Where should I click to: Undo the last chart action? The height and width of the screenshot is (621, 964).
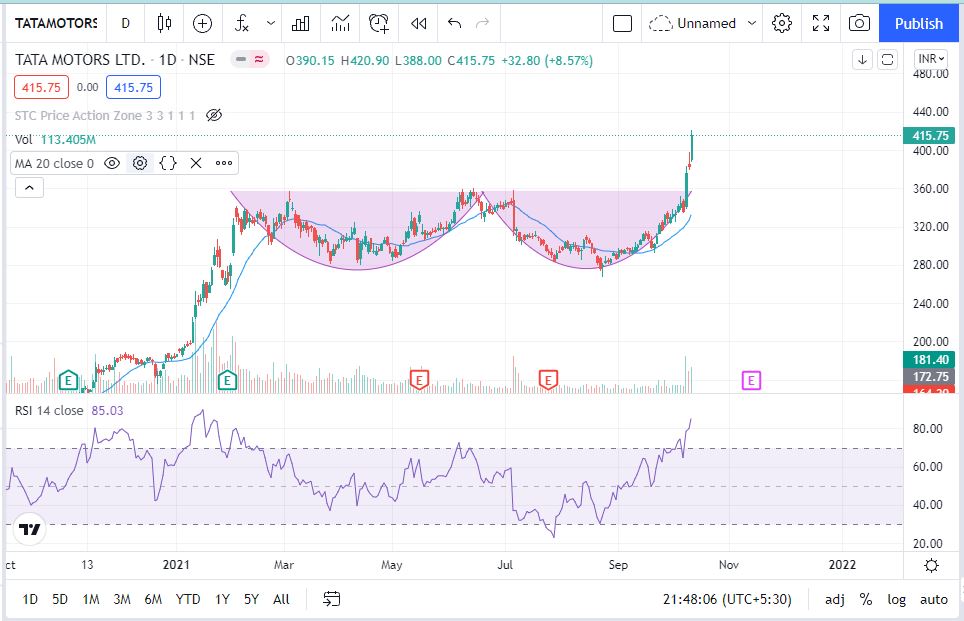click(x=454, y=23)
